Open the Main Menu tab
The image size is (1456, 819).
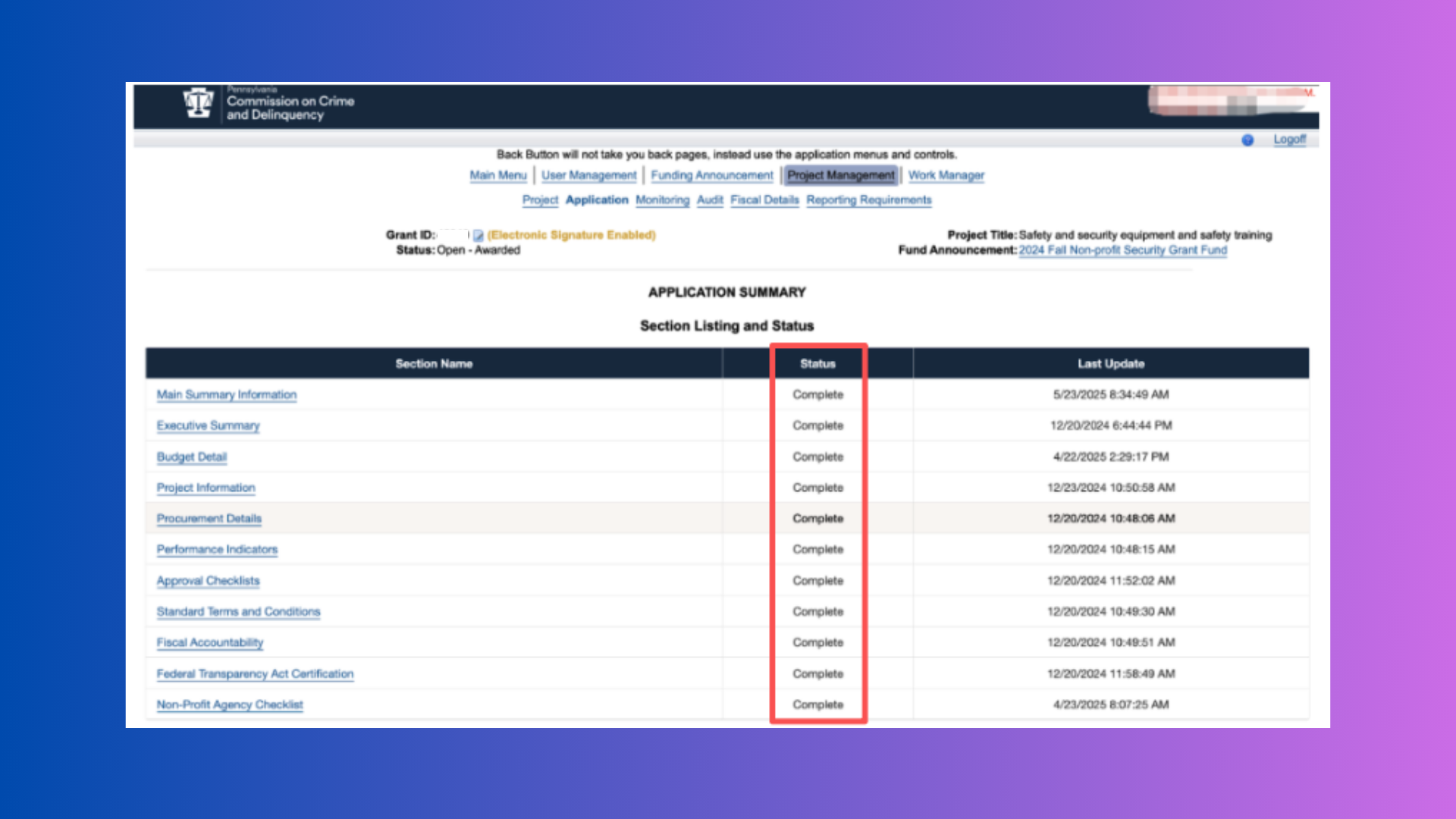tap(497, 175)
